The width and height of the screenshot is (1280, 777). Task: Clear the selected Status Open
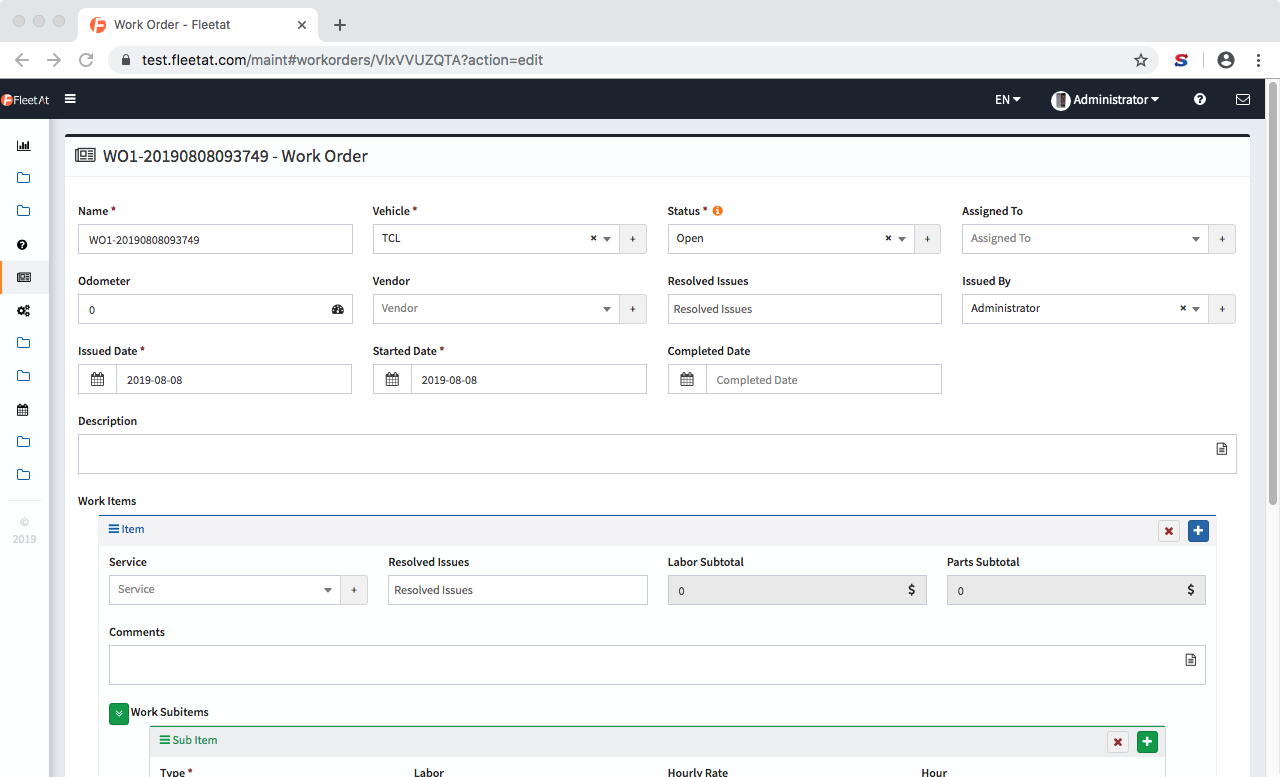coord(888,238)
